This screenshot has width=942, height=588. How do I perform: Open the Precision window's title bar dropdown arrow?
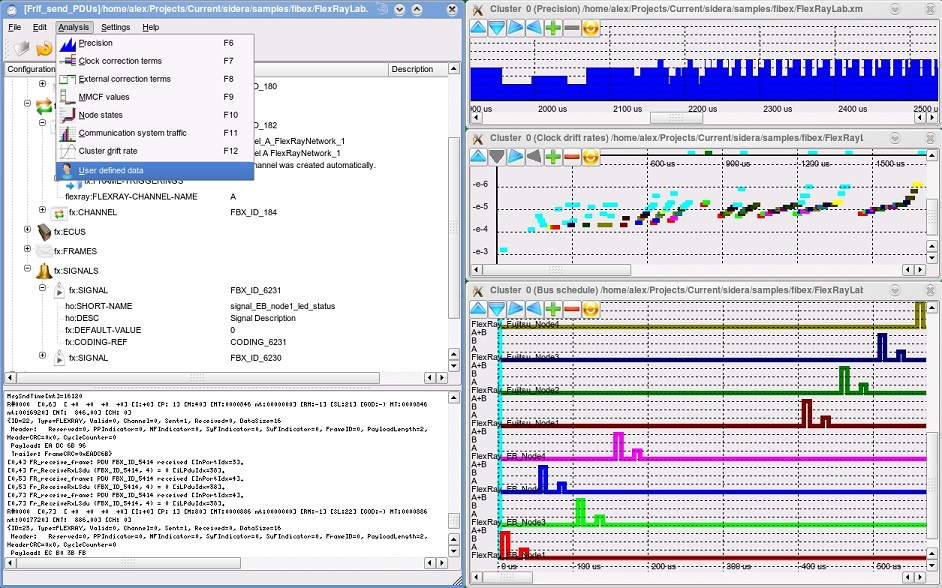click(x=895, y=9)
